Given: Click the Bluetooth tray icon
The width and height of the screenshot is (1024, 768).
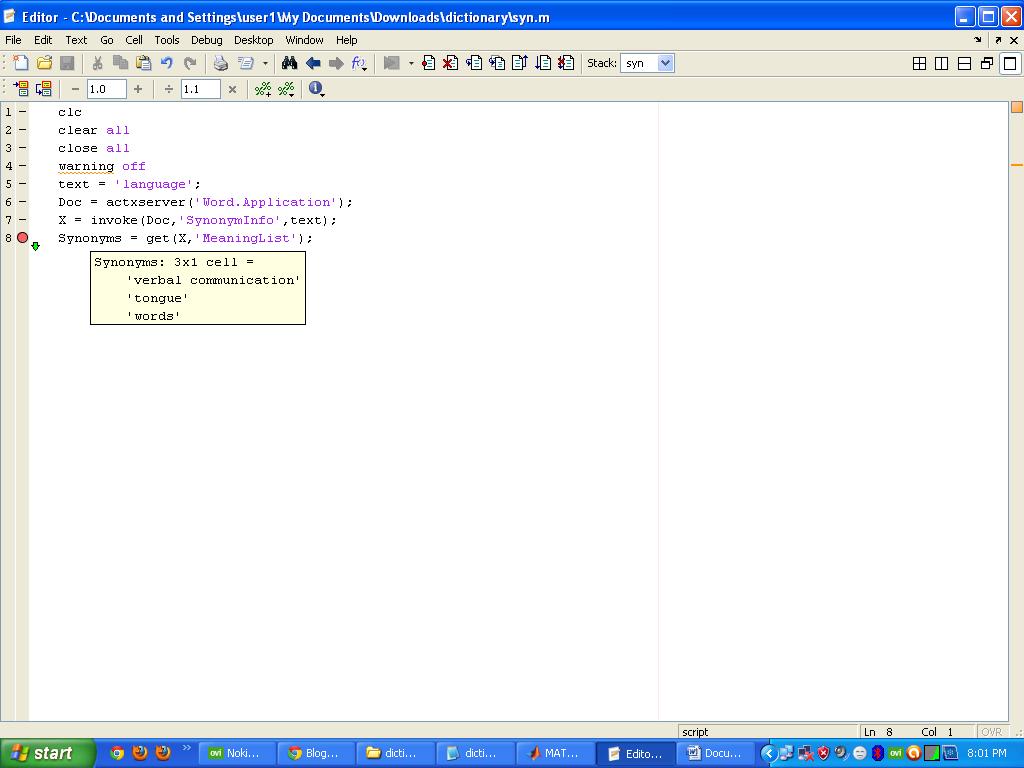Looking at the screenshot, I should (878, 753).
